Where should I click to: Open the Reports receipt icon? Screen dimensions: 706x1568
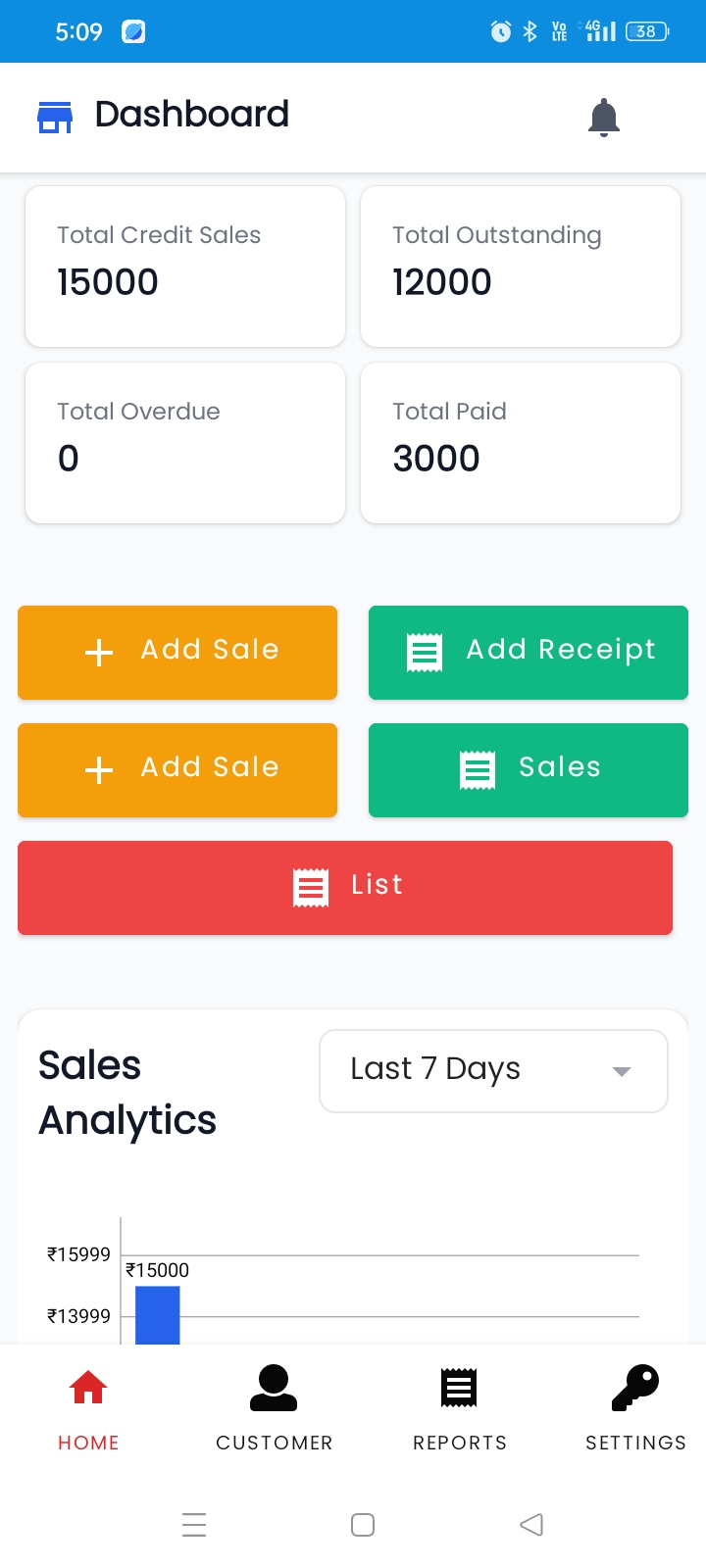(x=458, y=1387)
